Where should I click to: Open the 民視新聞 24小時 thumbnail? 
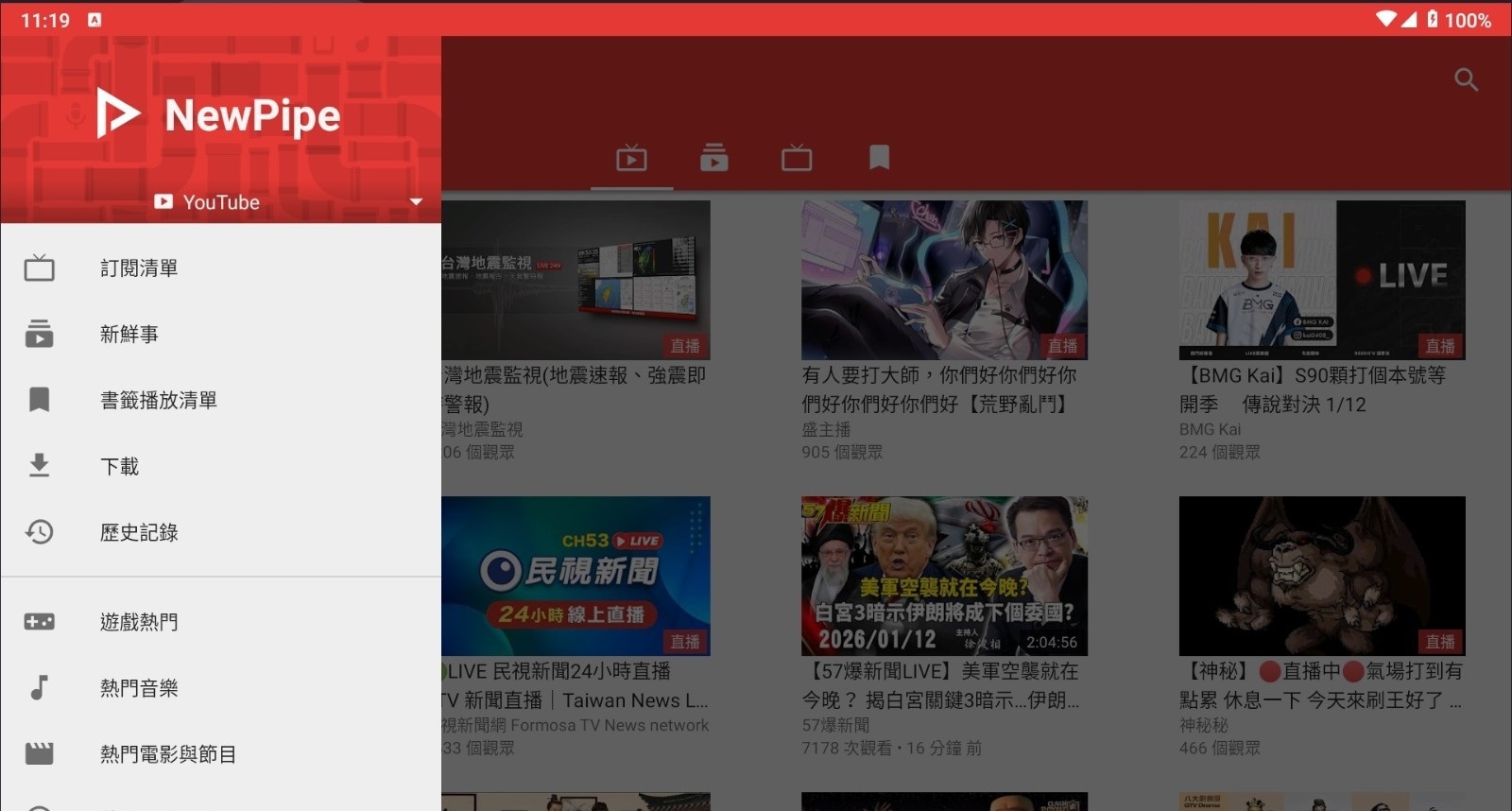pos(576,576)
